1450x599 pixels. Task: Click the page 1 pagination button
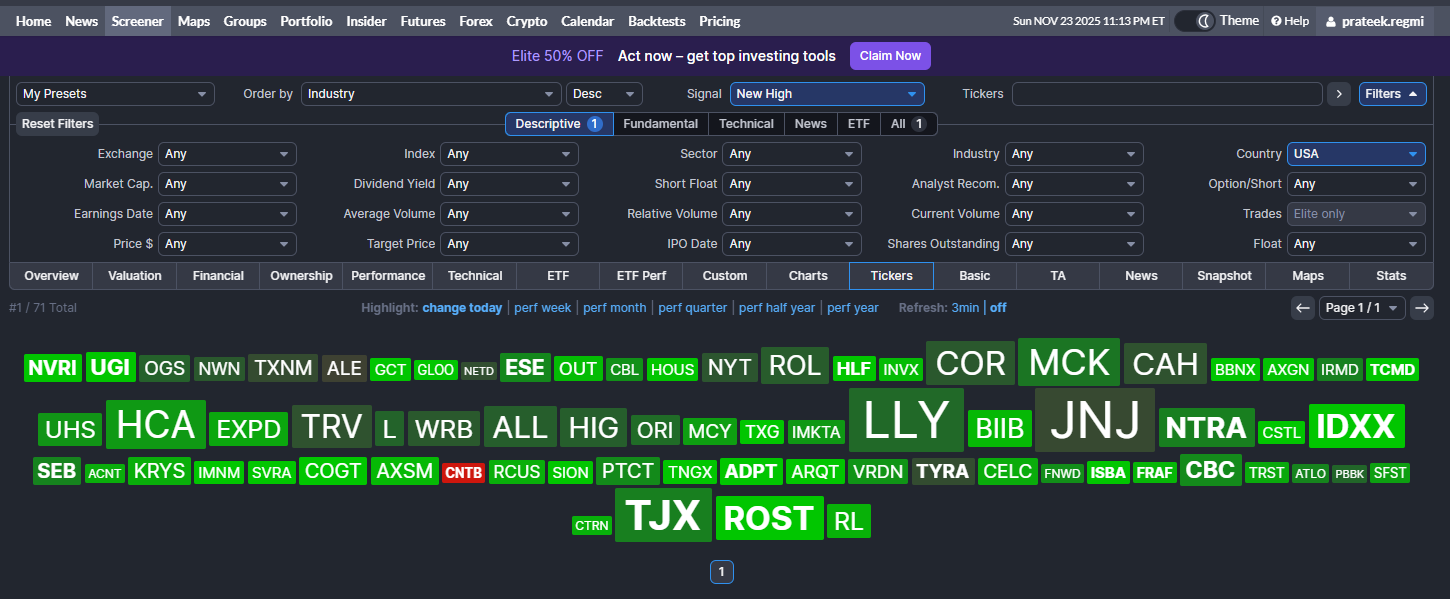pos(722,572)
